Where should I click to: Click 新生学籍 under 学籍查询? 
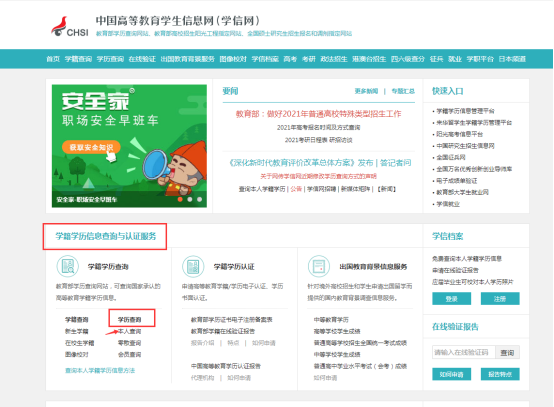tap(77, 331)
